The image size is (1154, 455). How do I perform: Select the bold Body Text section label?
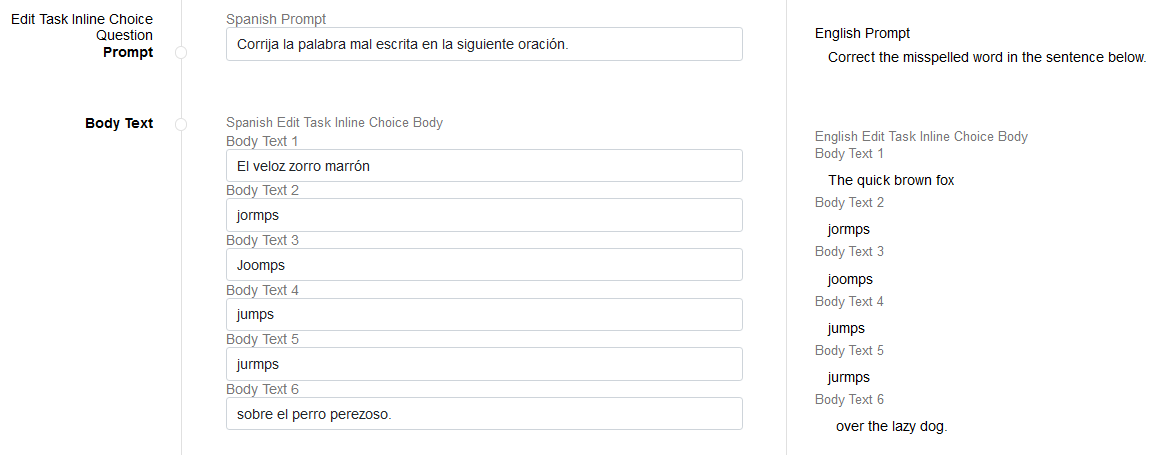point(119,124)
